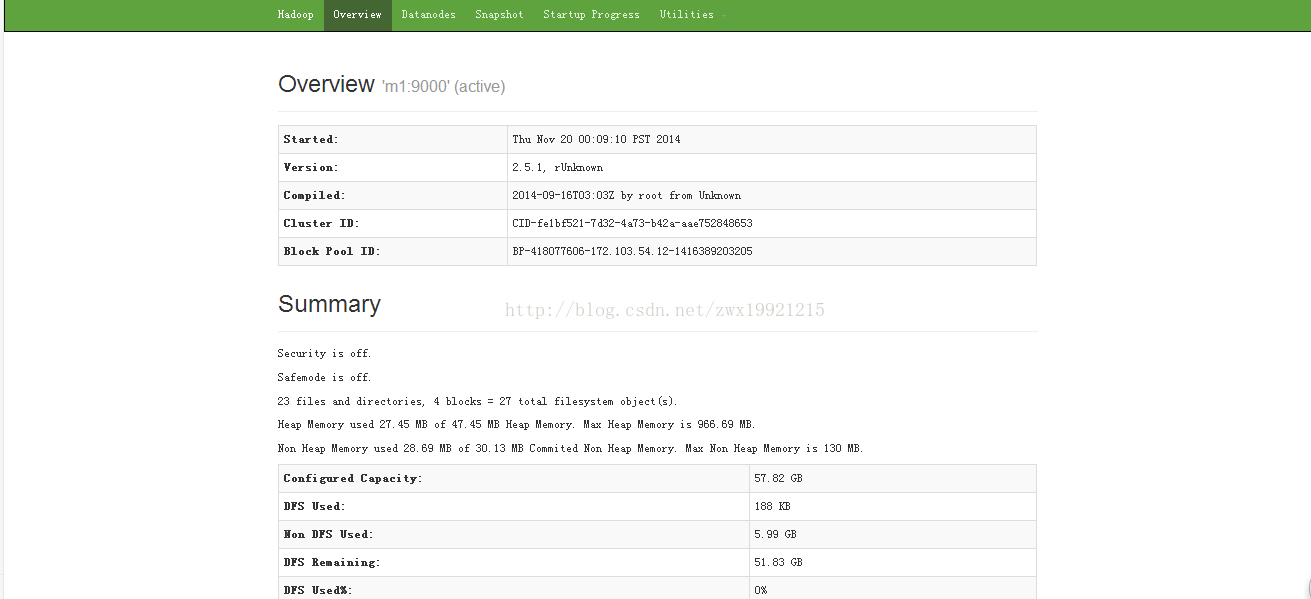This screenshot has width=1311, height=599.
Task: Select the Overview tab
Action: click(357, 15)
